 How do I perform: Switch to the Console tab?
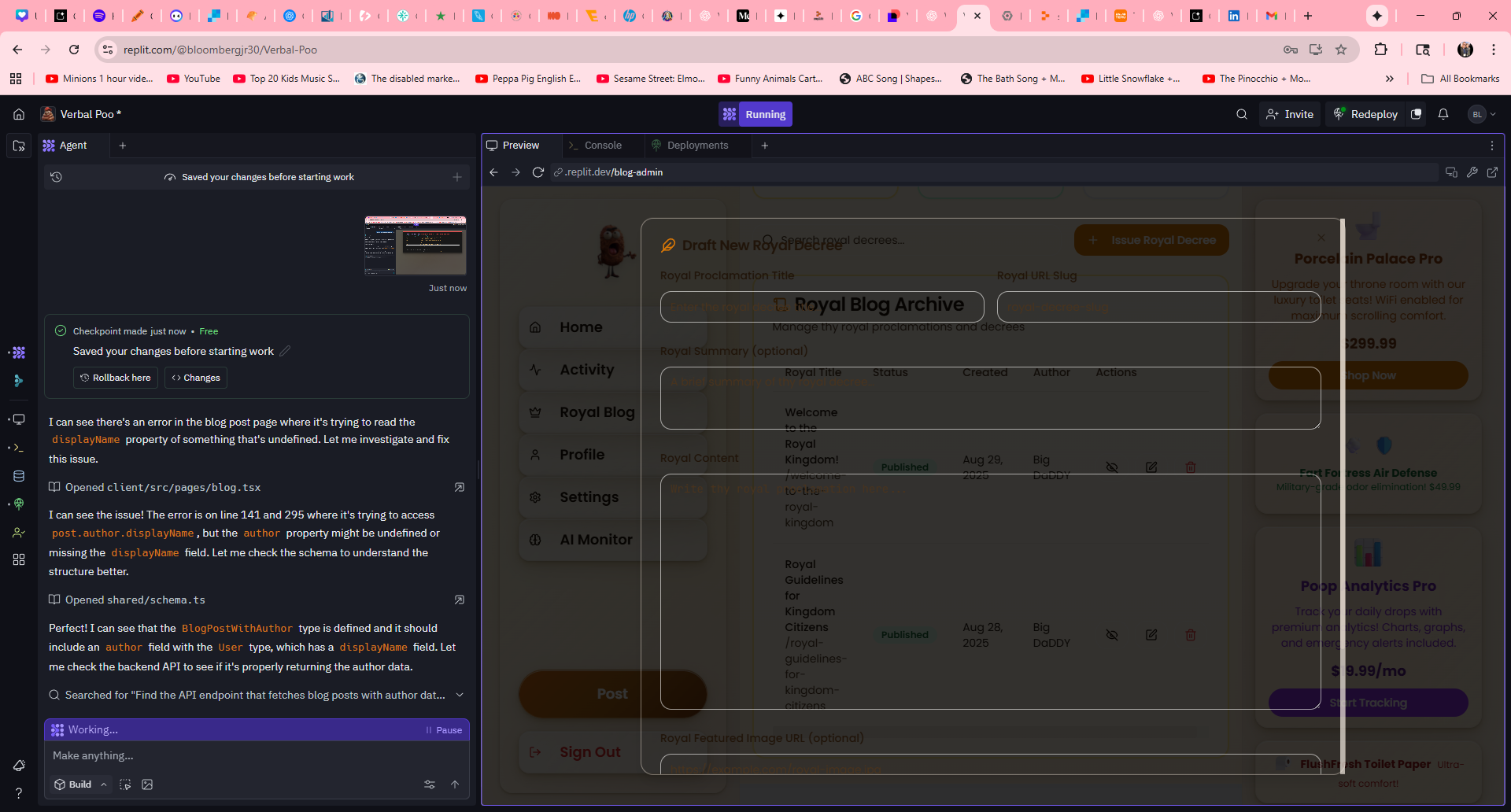603,146
